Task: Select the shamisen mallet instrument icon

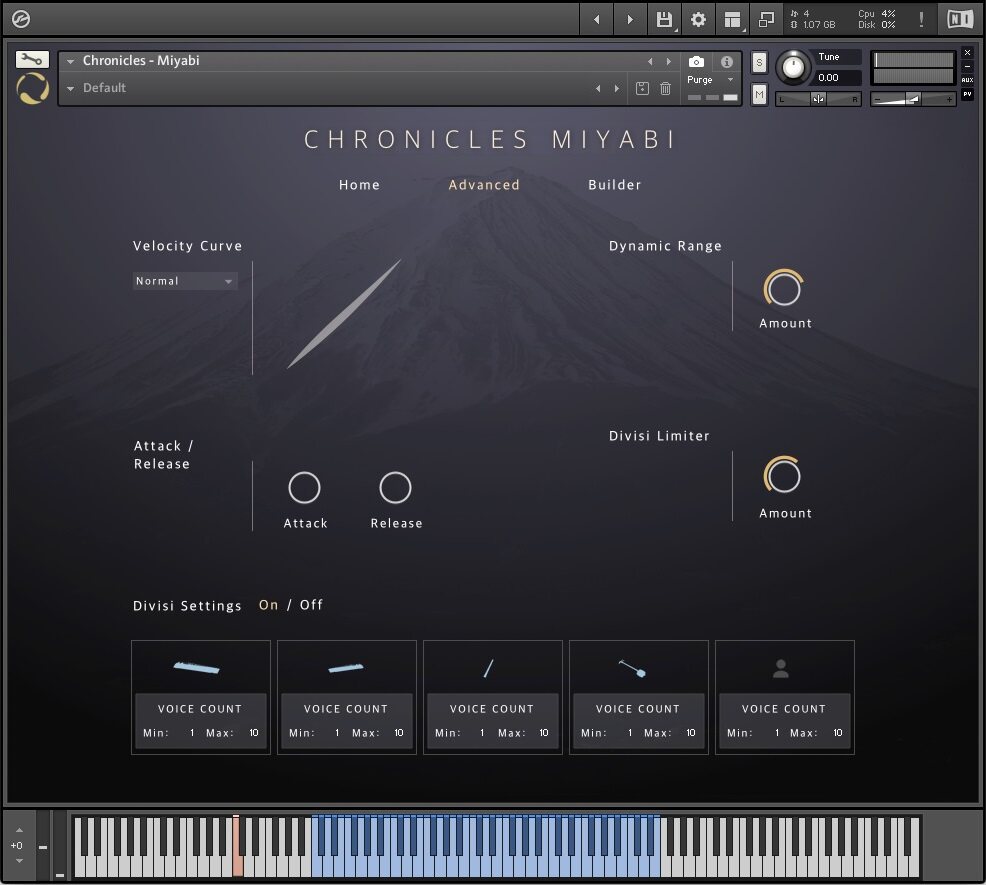Action: (x=633, y=668)
